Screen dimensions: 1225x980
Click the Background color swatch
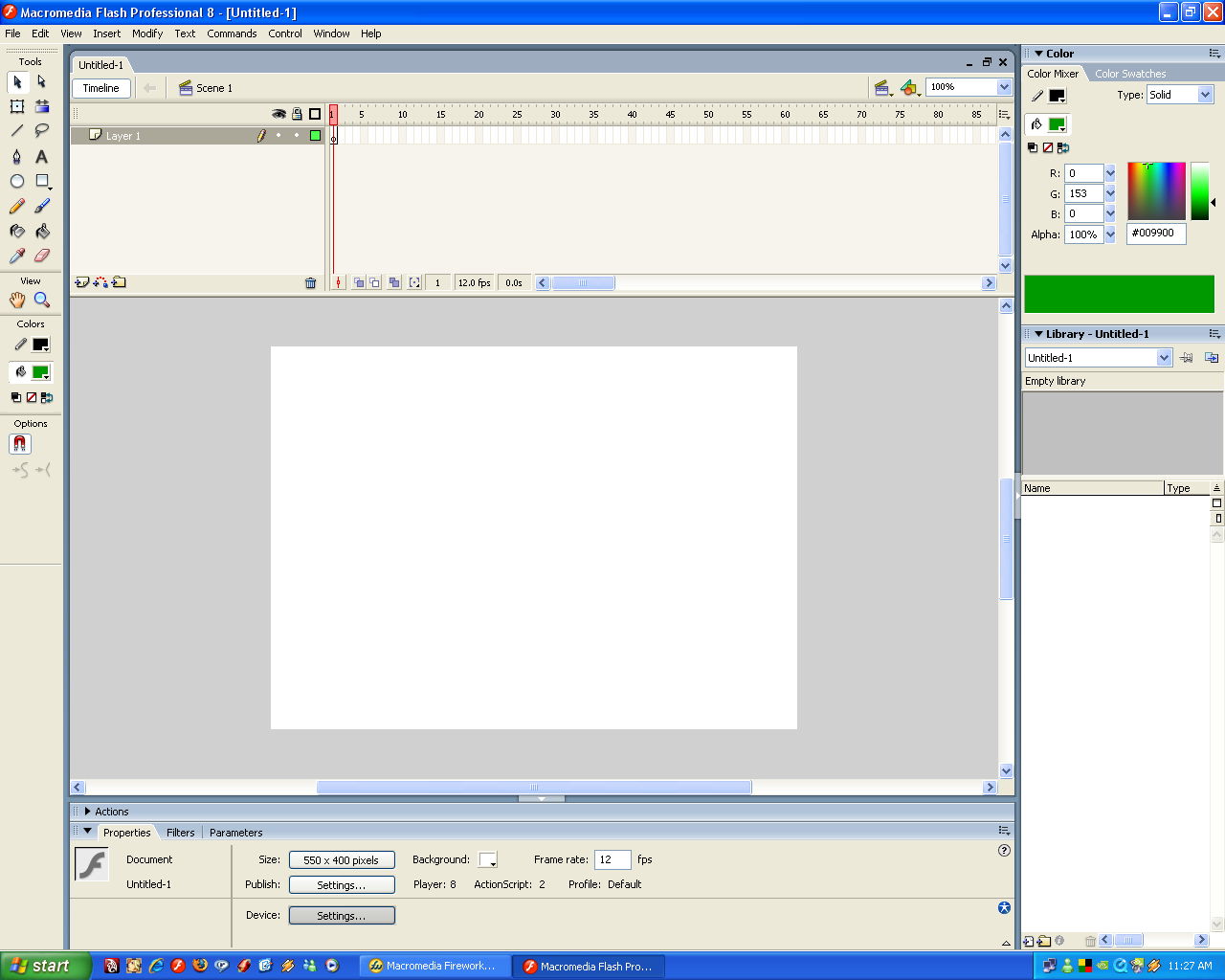488,859
